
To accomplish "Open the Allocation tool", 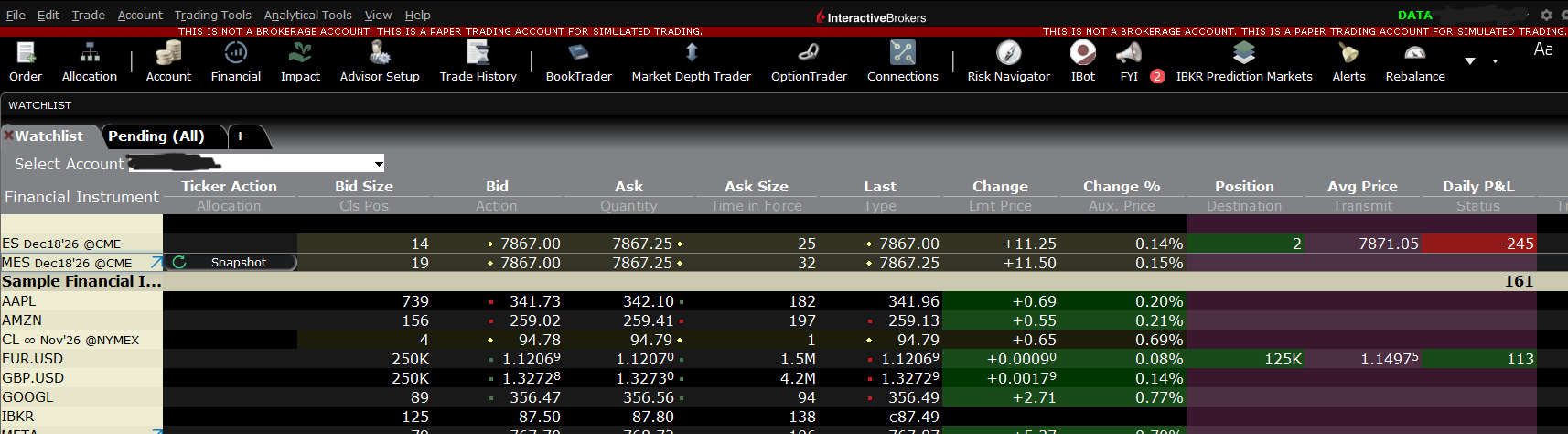I will (x=90, y=61).
